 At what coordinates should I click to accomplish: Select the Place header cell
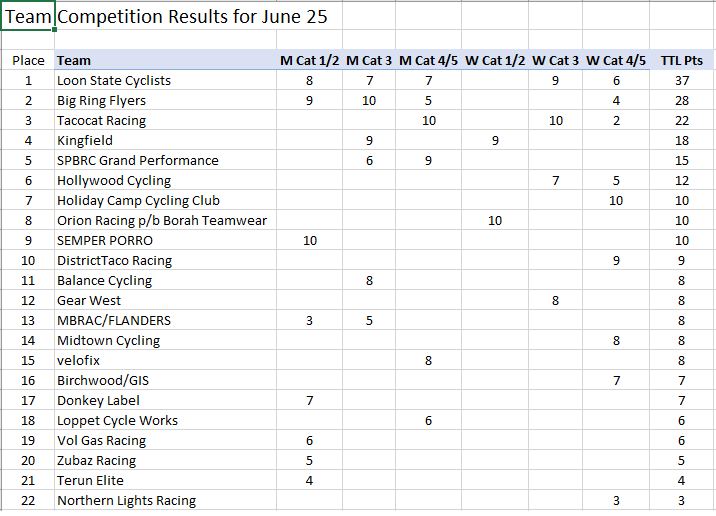tap(28, 60)
